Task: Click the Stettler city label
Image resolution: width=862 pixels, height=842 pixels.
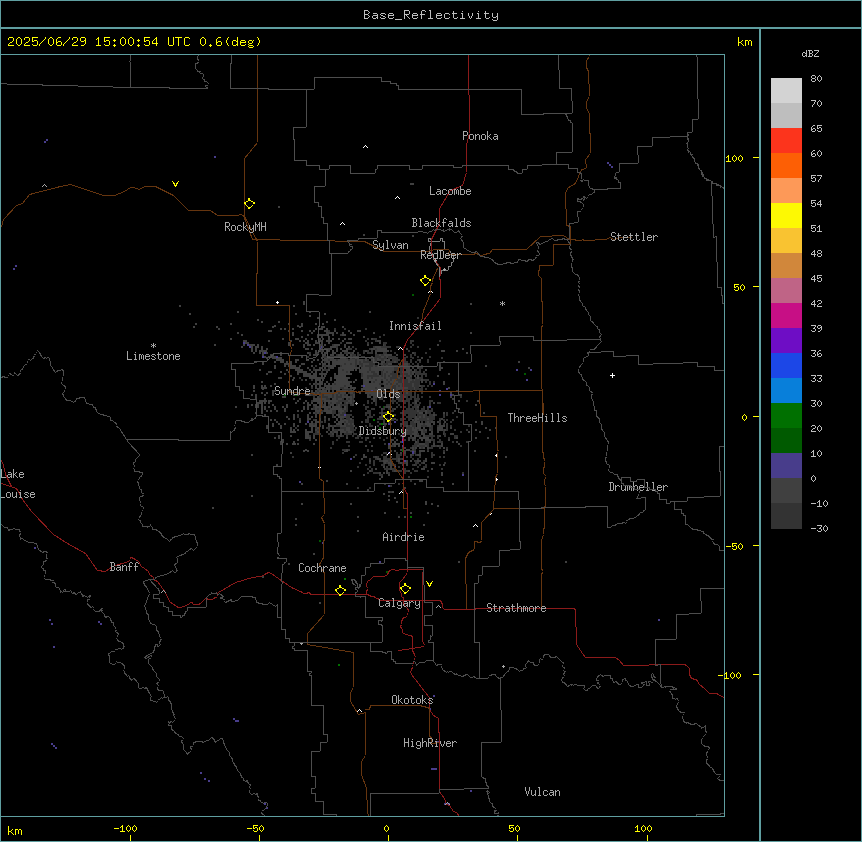Action: 634,237
